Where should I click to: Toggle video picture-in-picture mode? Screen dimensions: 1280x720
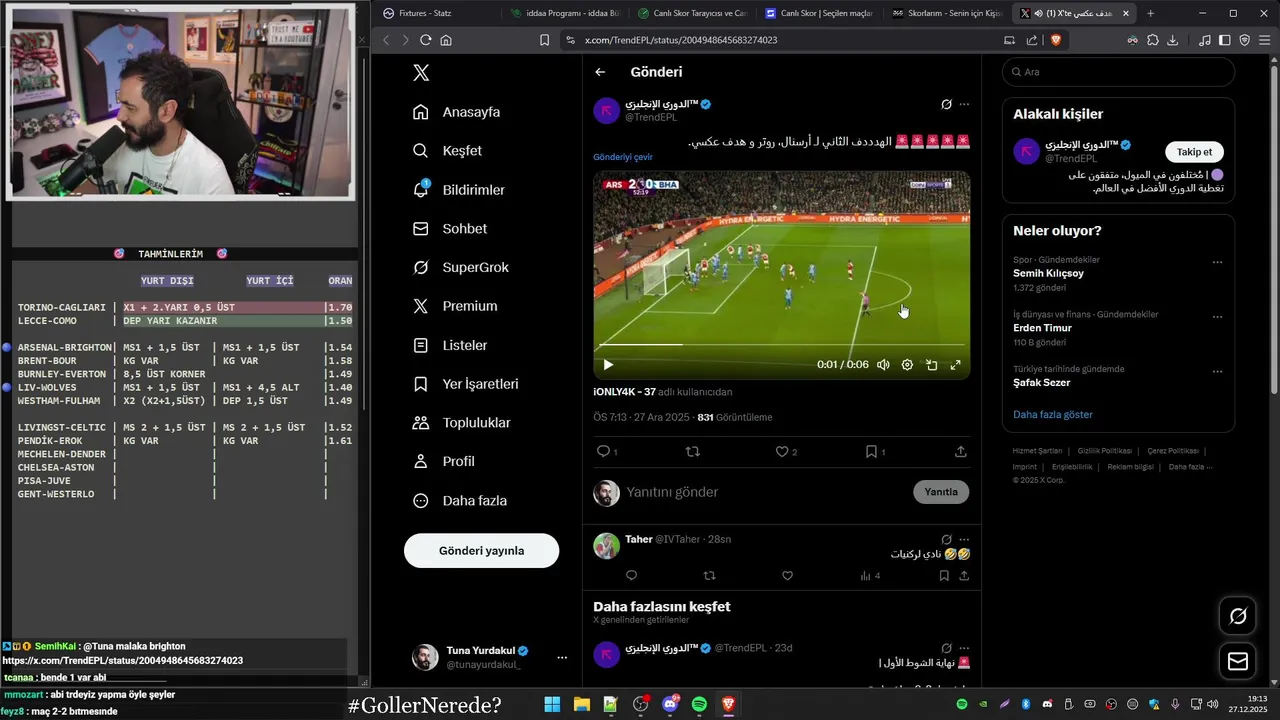coord(931,365)
